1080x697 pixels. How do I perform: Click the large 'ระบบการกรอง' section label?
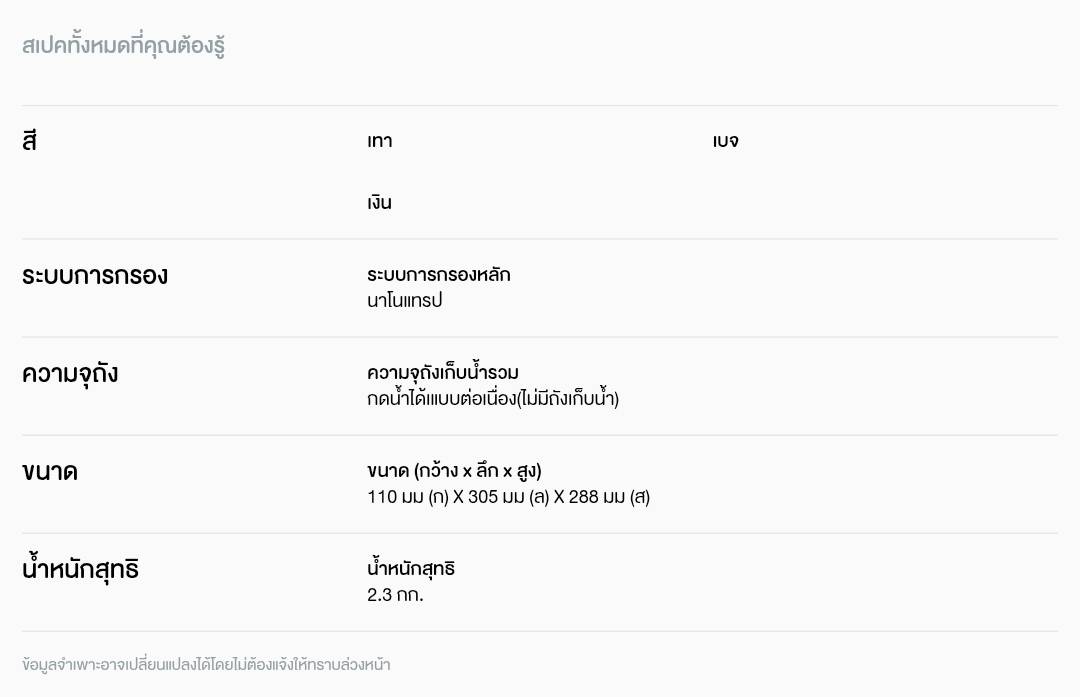click(95, 276)
